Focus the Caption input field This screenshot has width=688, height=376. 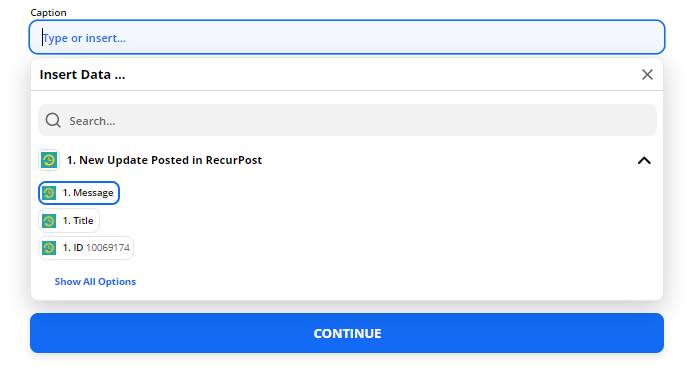(347, 37)
